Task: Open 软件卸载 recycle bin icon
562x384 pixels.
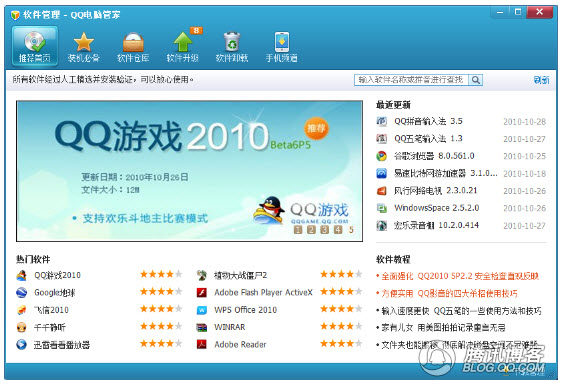Action: [232, 42]
